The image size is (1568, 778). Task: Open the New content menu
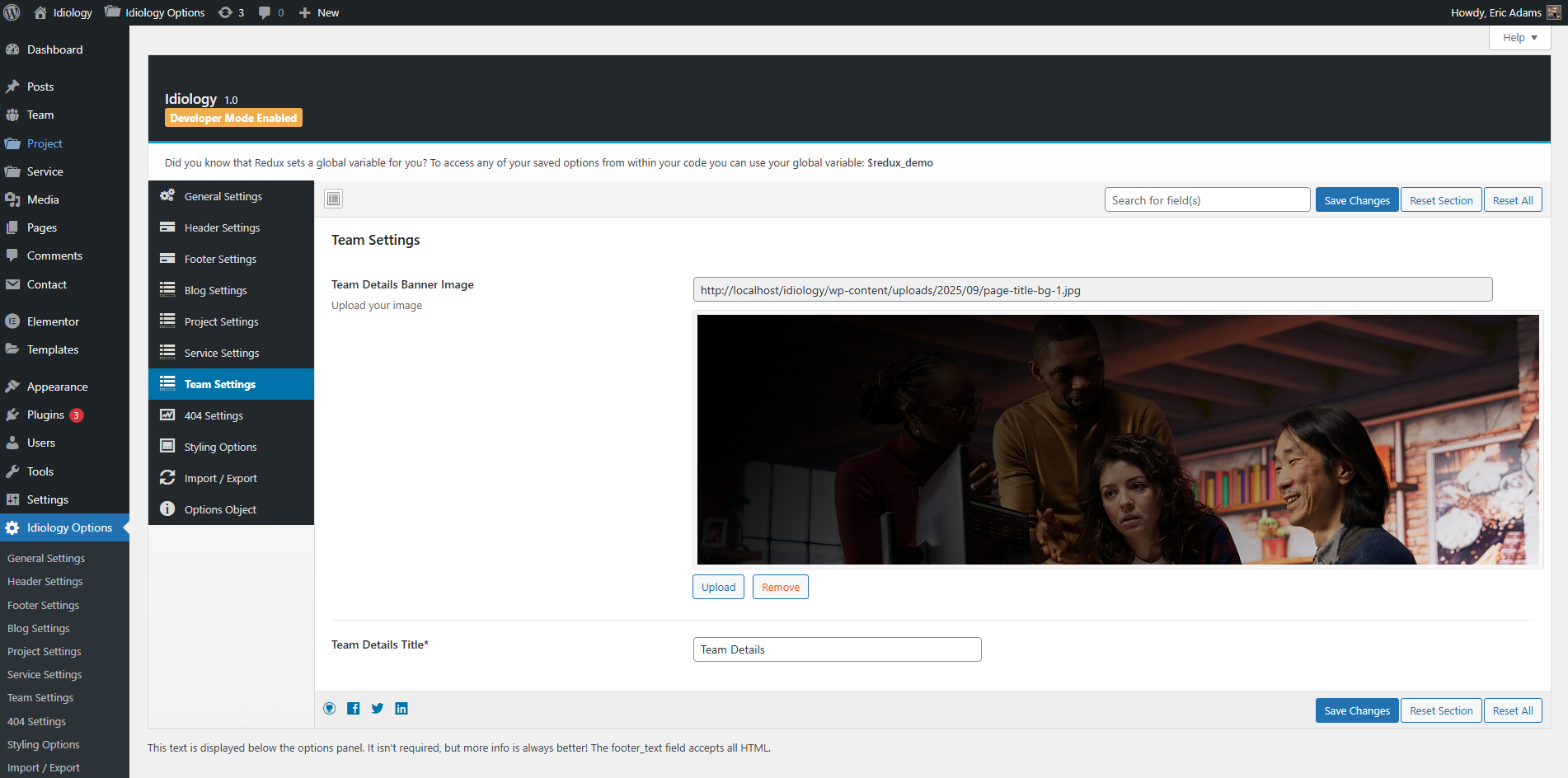click(x=319, y=12)
